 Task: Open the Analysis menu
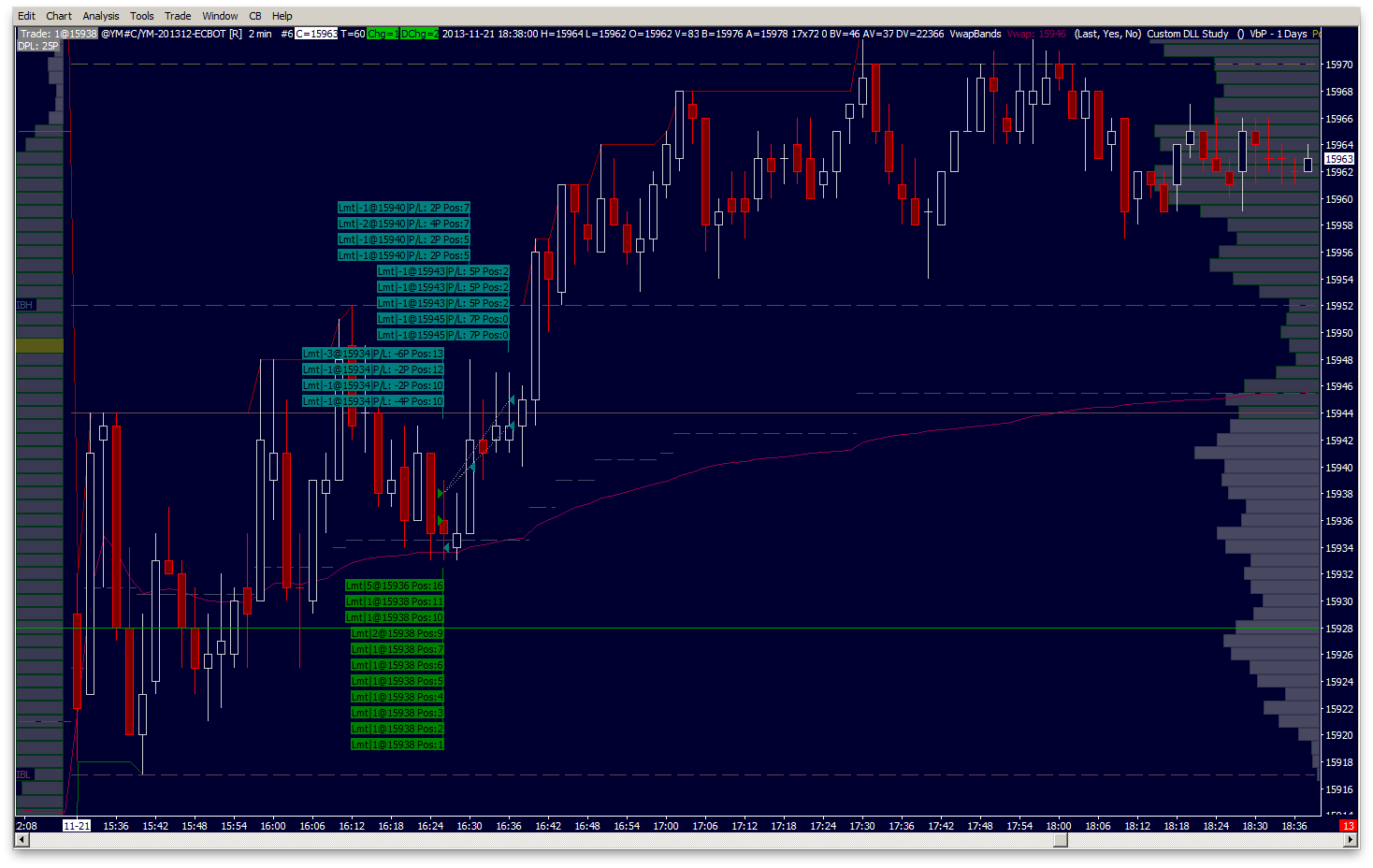click(101, 16)
